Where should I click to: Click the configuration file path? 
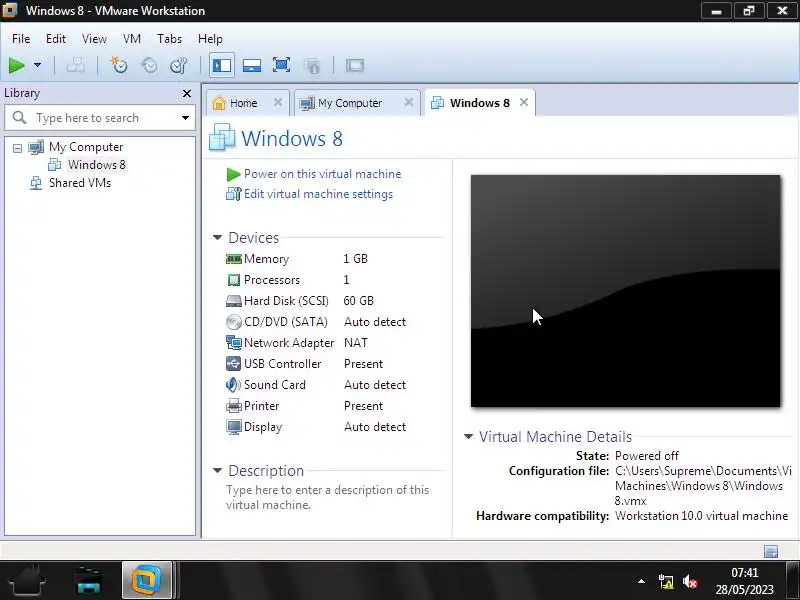coord(703,486)
